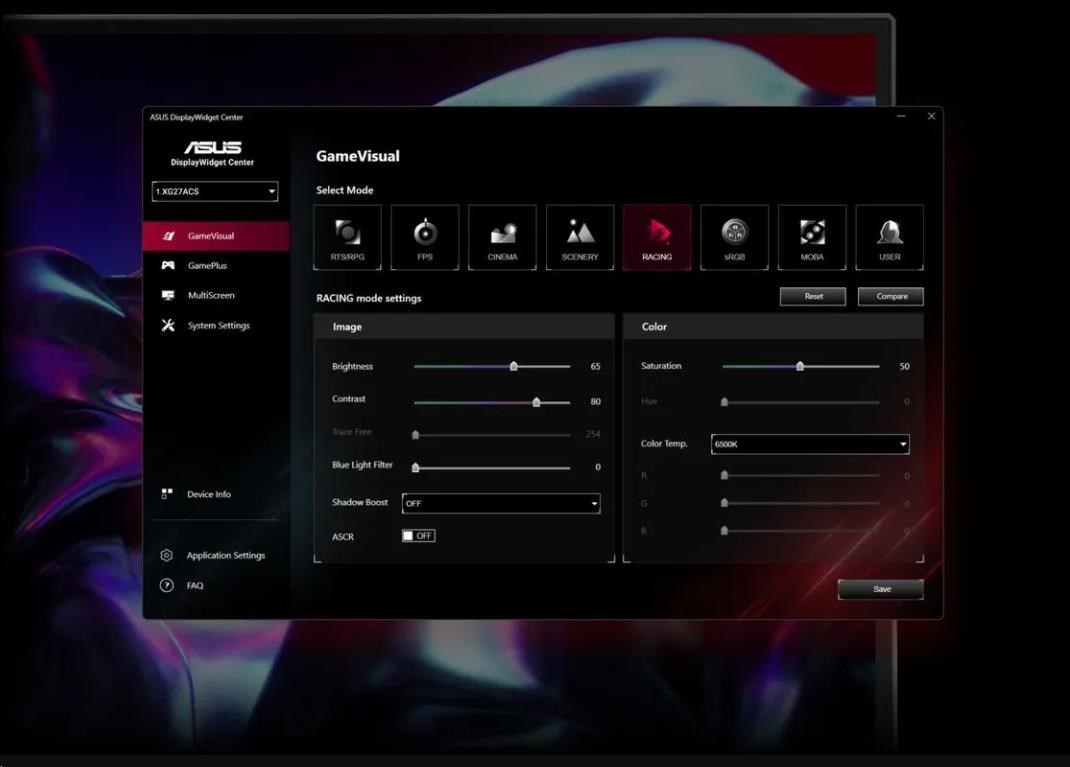Viewport: 1070px width, 767px height.
Task: Click the MultiScreen monitor icon
Action: tap(168, 295)
